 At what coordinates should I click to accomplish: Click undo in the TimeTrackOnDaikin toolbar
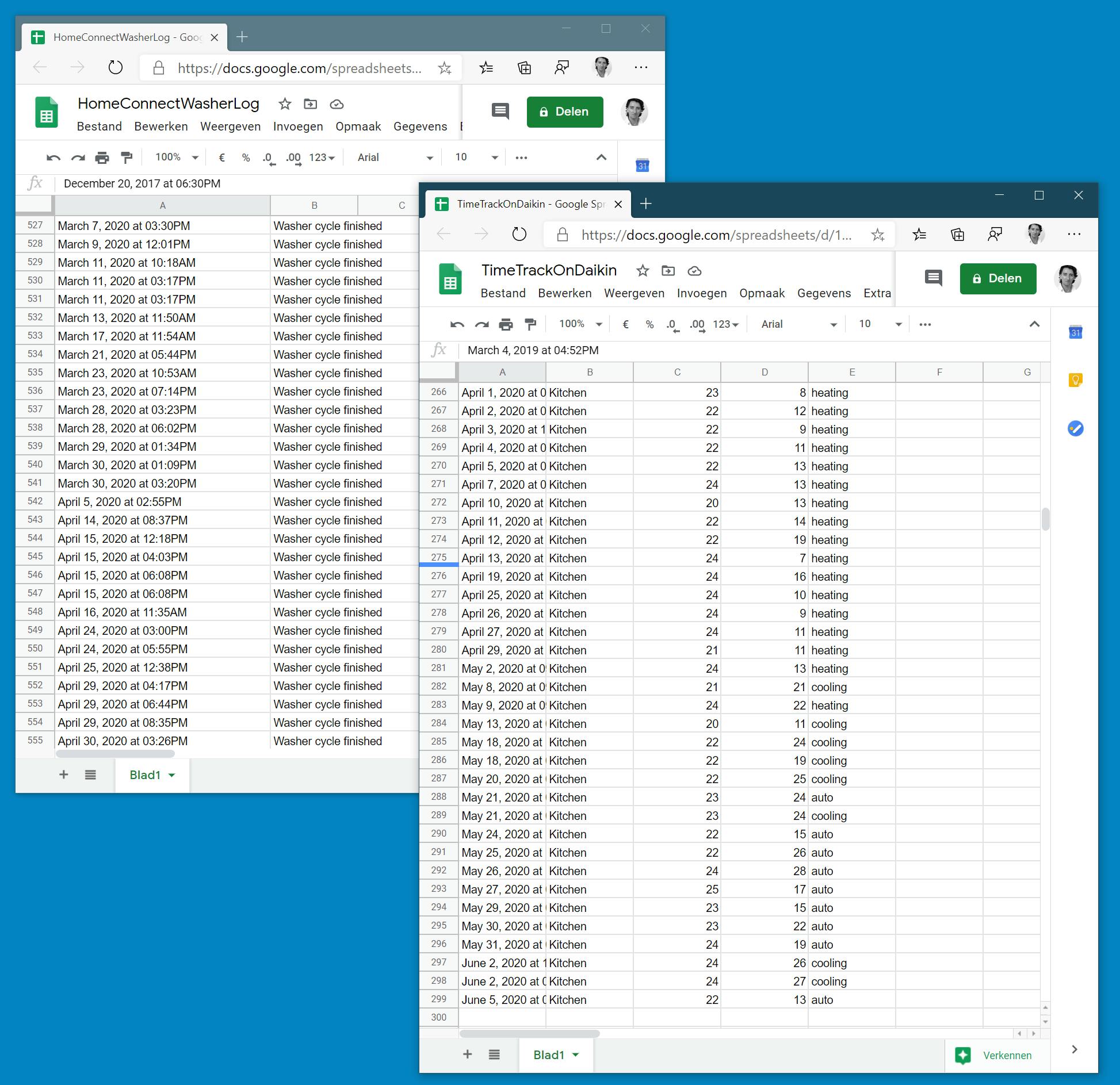tap(457, 325)
